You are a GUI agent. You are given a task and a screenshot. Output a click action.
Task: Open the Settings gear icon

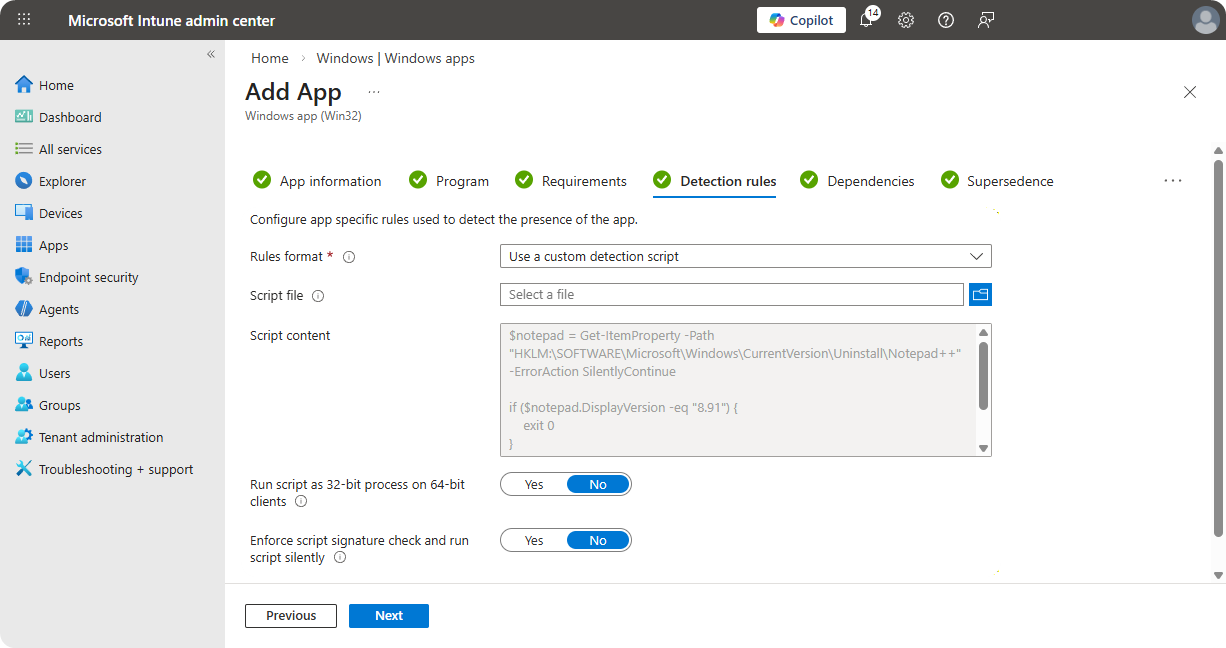pyautogui.click(x=906, y=20)
